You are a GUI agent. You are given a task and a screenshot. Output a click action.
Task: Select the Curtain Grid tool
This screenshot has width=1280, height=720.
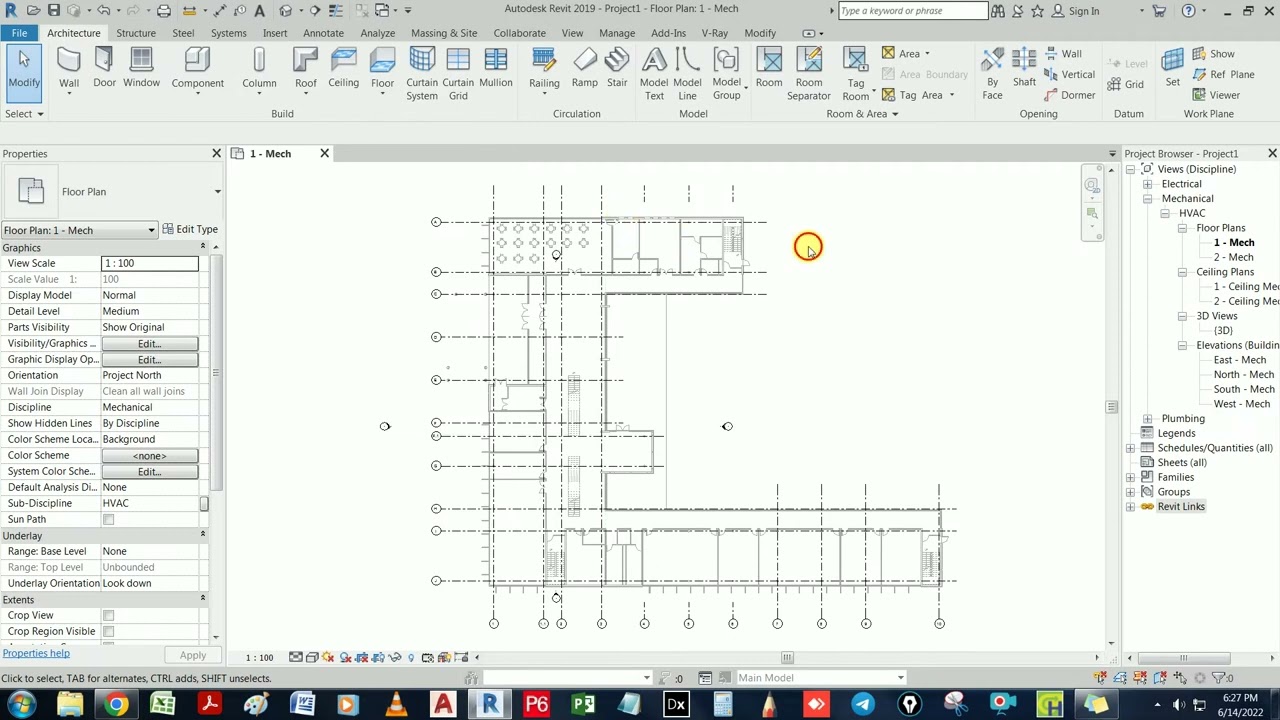(x=458, y=74)
